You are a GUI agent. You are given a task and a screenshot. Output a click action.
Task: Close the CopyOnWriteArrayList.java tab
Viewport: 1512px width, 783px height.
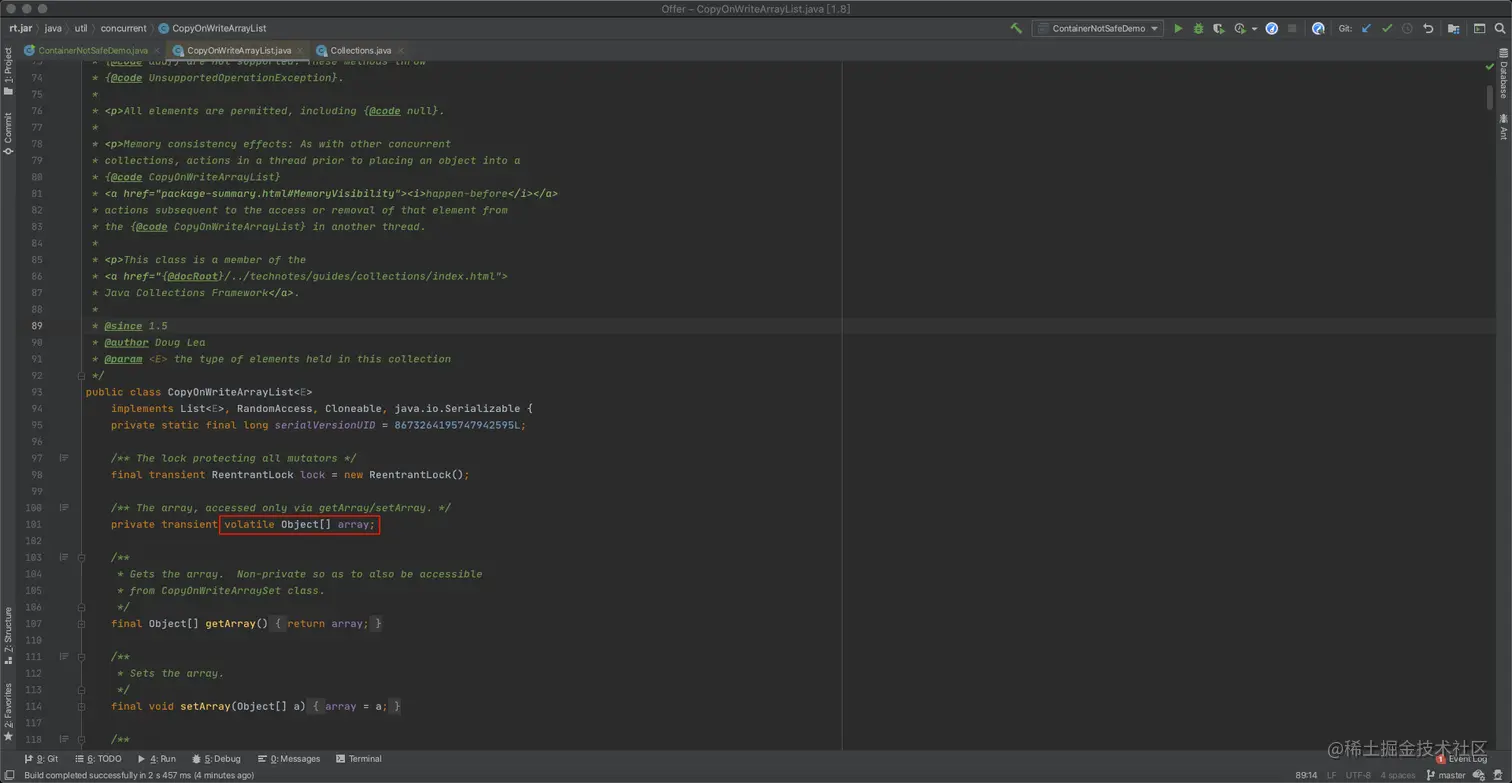tap(302, 50)
